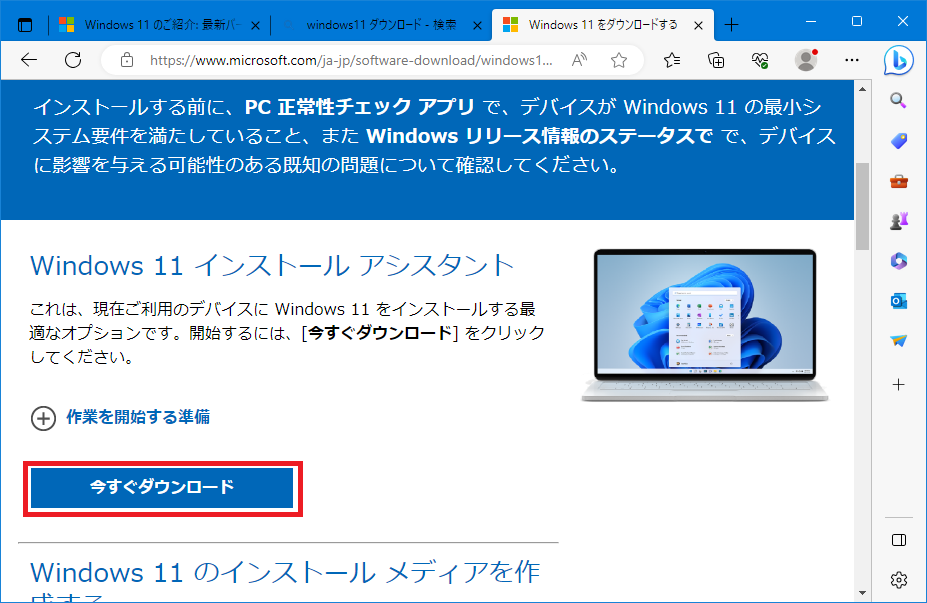Click the vertical scrollbar thumb
This screenshot has height=603, width=927.
pos(862,206)
